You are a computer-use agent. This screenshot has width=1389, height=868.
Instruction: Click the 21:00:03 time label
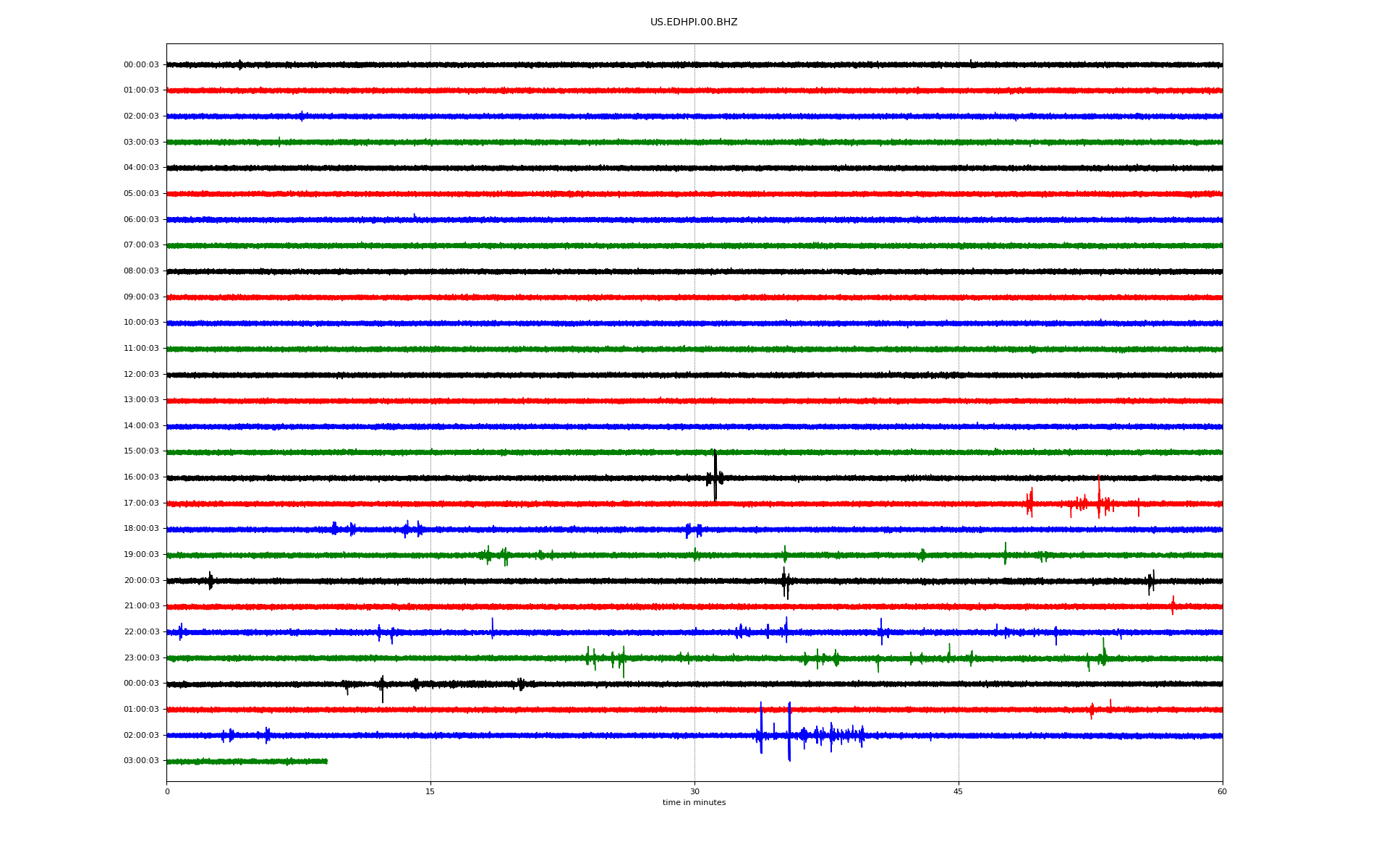(x=141, y=606)
